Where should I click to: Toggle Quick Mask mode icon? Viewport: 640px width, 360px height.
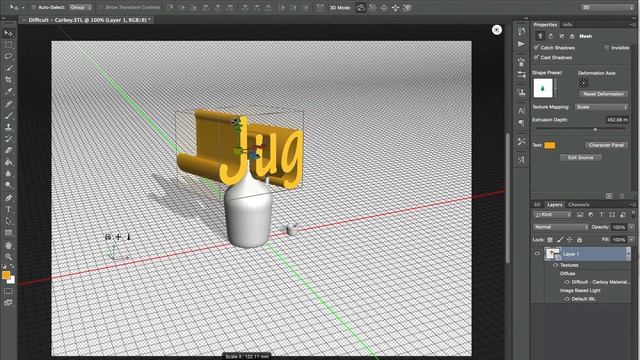(x=9, y=291)
